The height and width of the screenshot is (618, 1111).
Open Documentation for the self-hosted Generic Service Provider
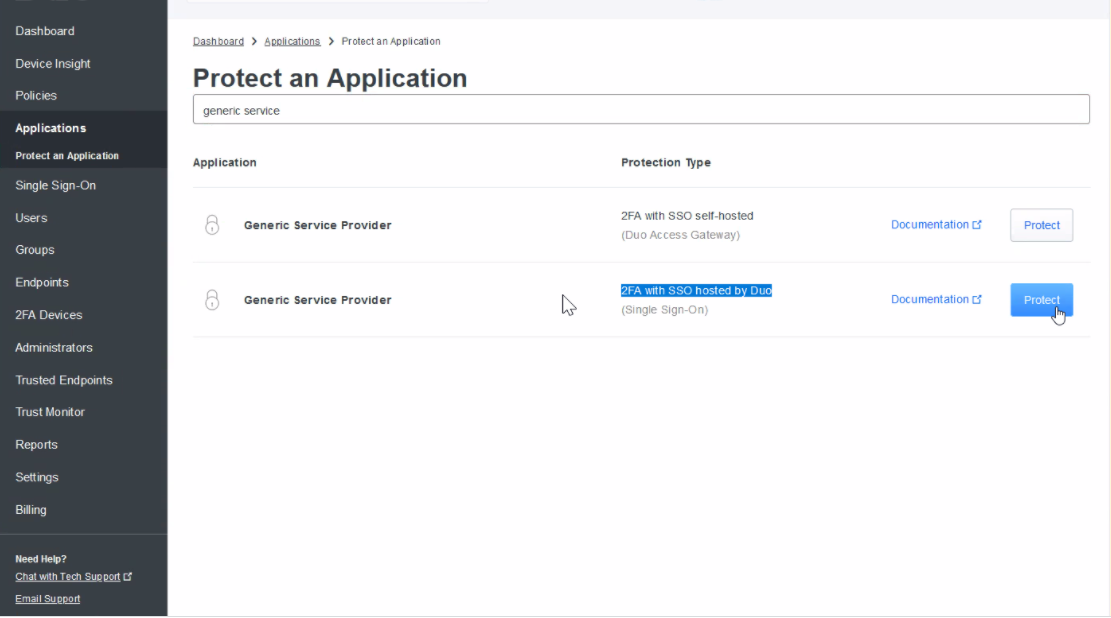click(935, 225)
